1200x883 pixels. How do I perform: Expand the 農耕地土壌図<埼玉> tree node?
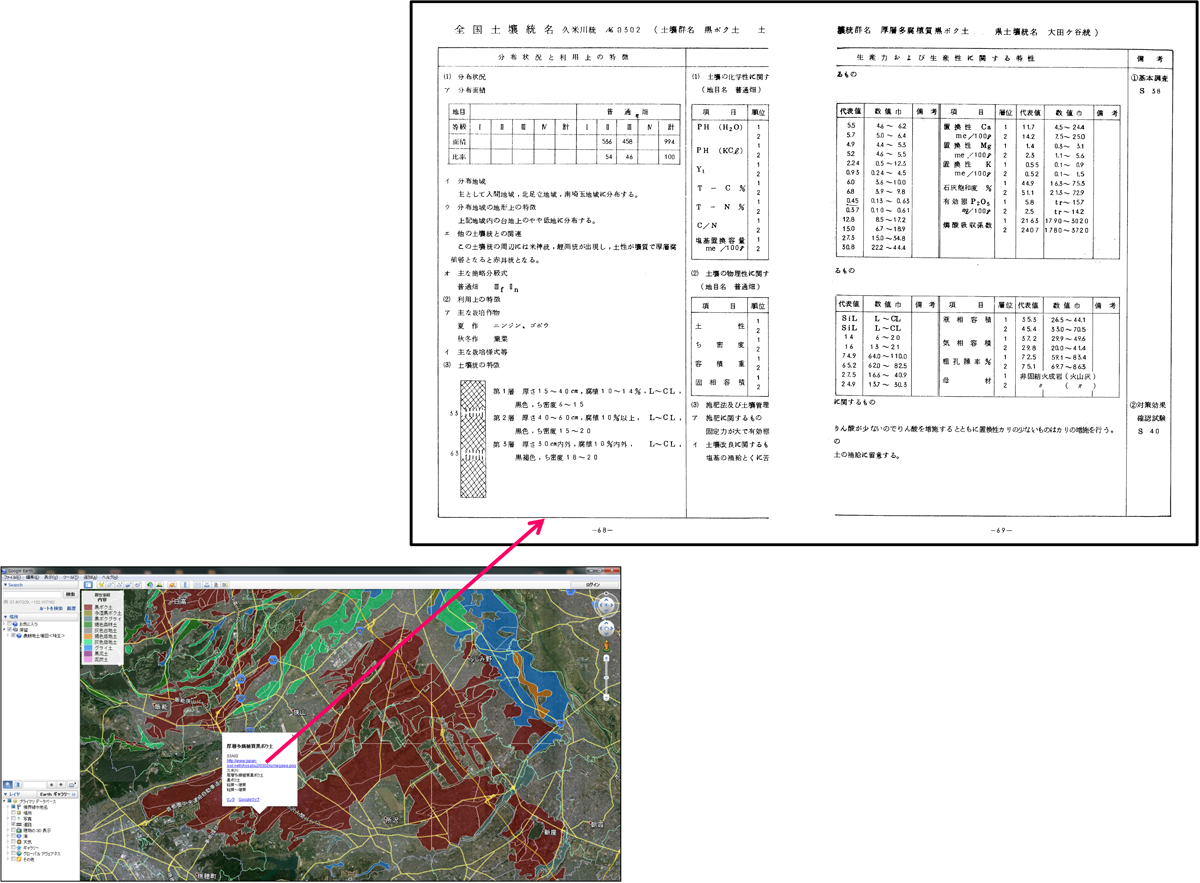(x=8, y=635)
